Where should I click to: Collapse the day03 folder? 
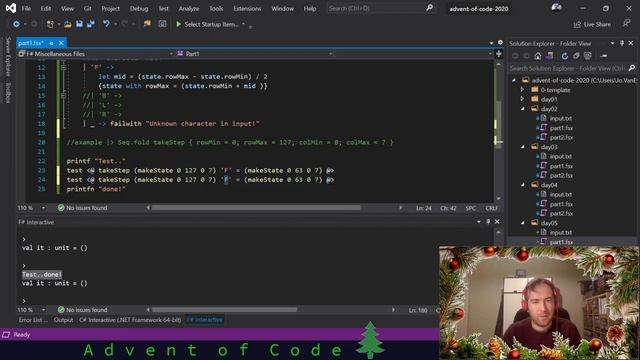[x=523, y=147]
